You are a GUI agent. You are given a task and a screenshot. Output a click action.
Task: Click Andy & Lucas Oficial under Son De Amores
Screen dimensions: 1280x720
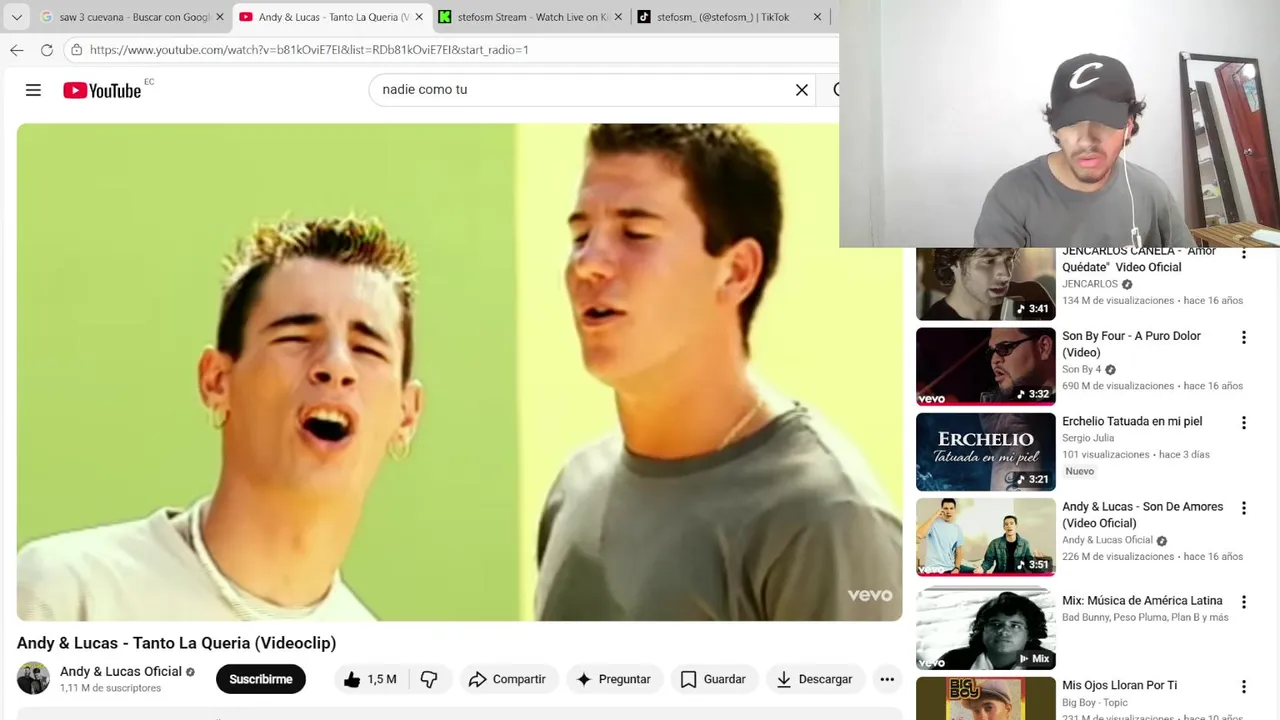[1107, 540]
